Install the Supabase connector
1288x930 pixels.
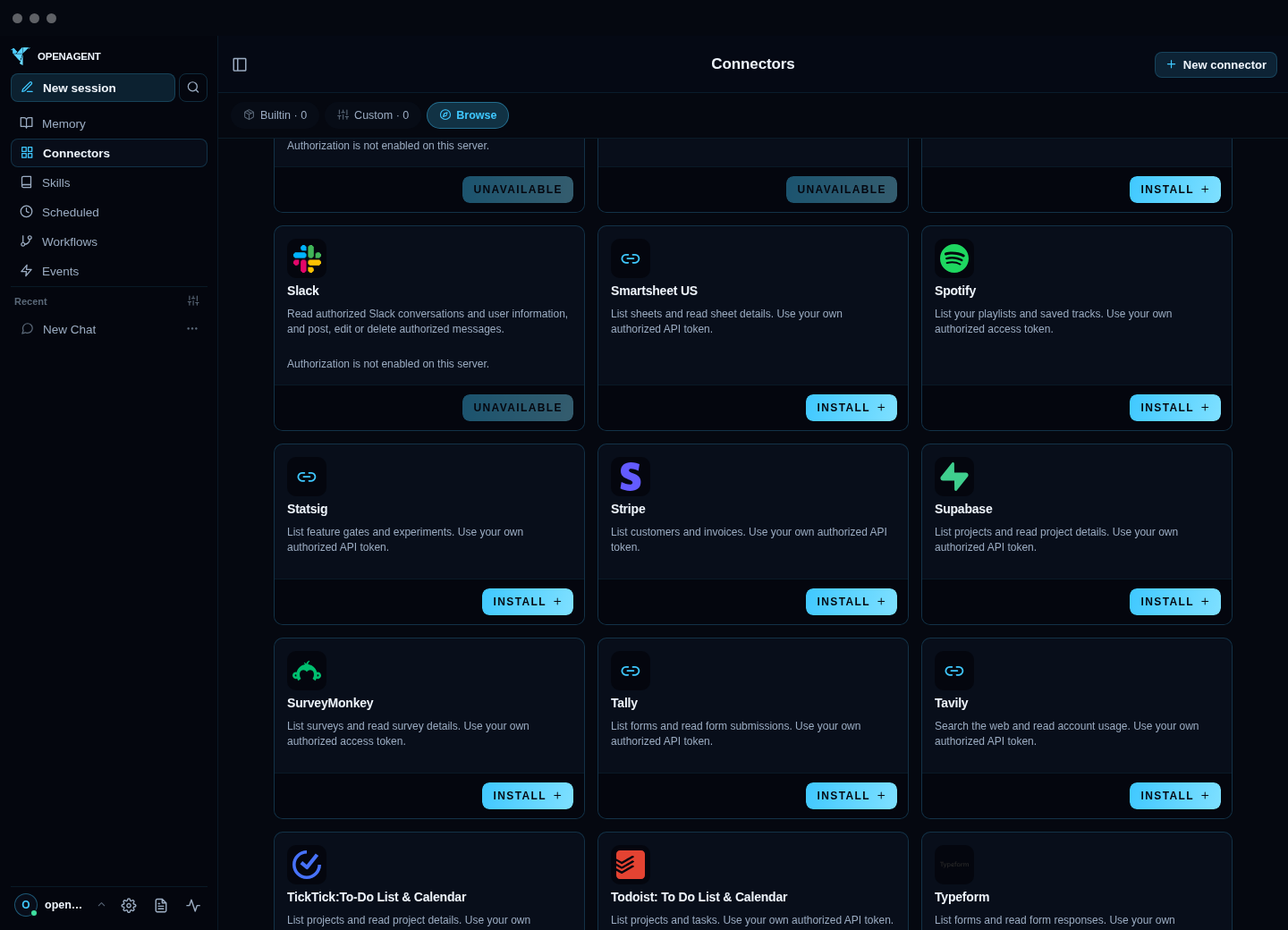tap(1175, 602)
